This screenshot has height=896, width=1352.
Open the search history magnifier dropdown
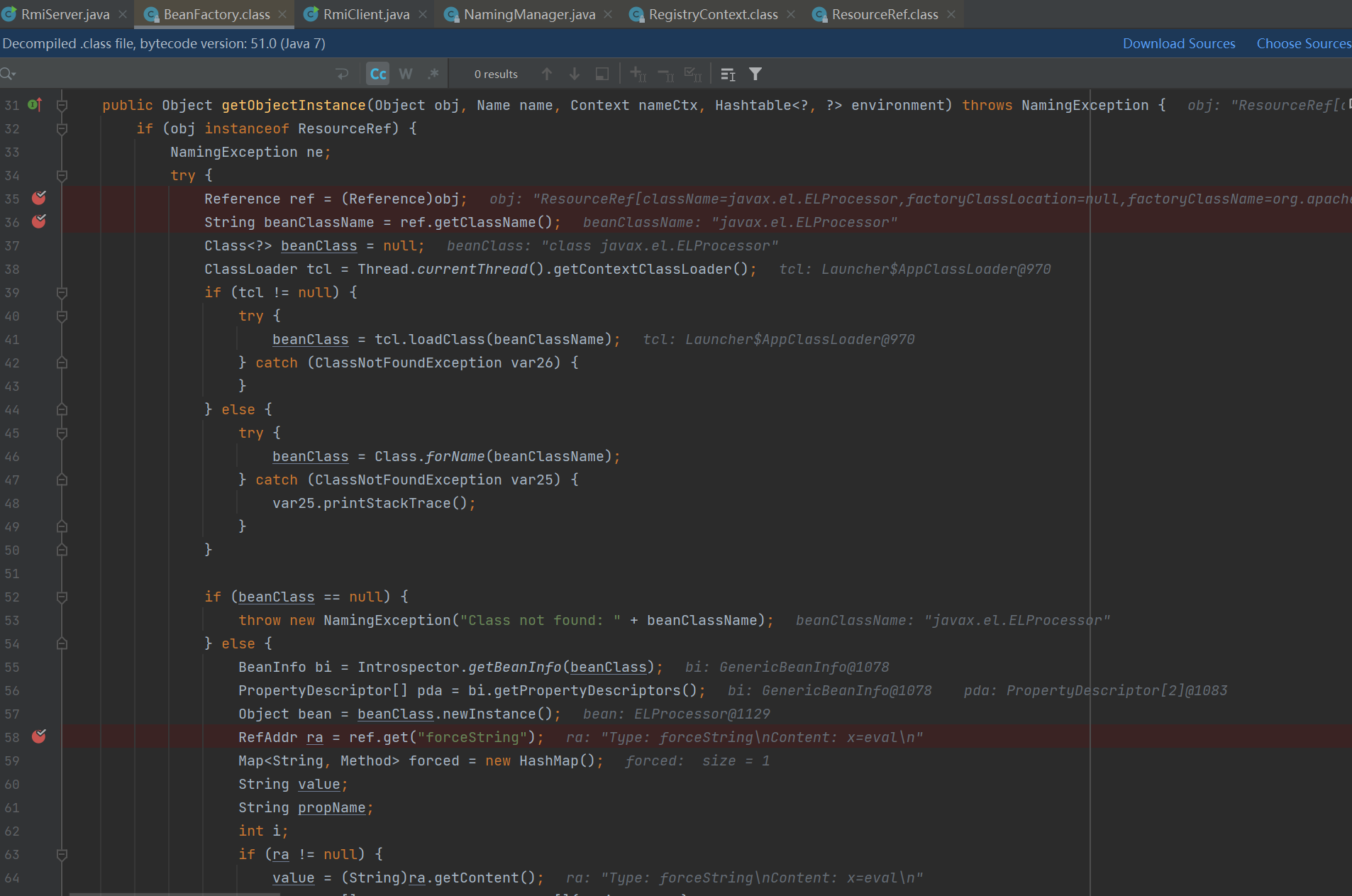coord(9,74)
